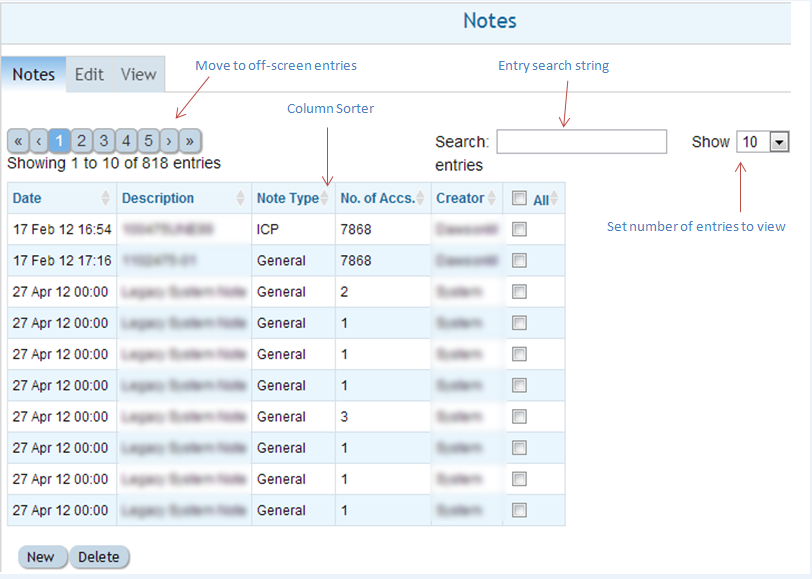Sort by Date column sorter arrows

106,198
